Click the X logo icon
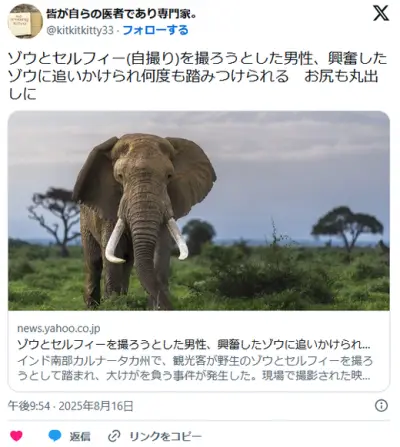This screenshot has width=400, height=447. (x=381, y=14)
